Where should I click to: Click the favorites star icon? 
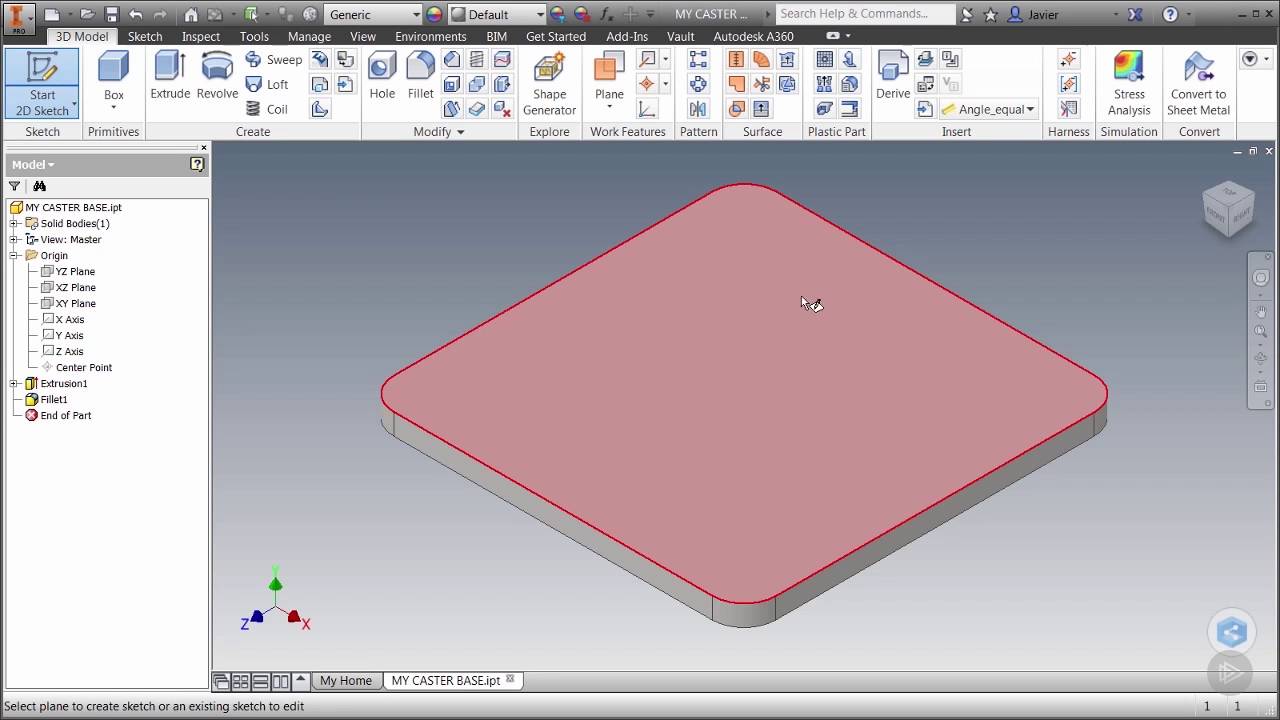[x=991, y=15]
